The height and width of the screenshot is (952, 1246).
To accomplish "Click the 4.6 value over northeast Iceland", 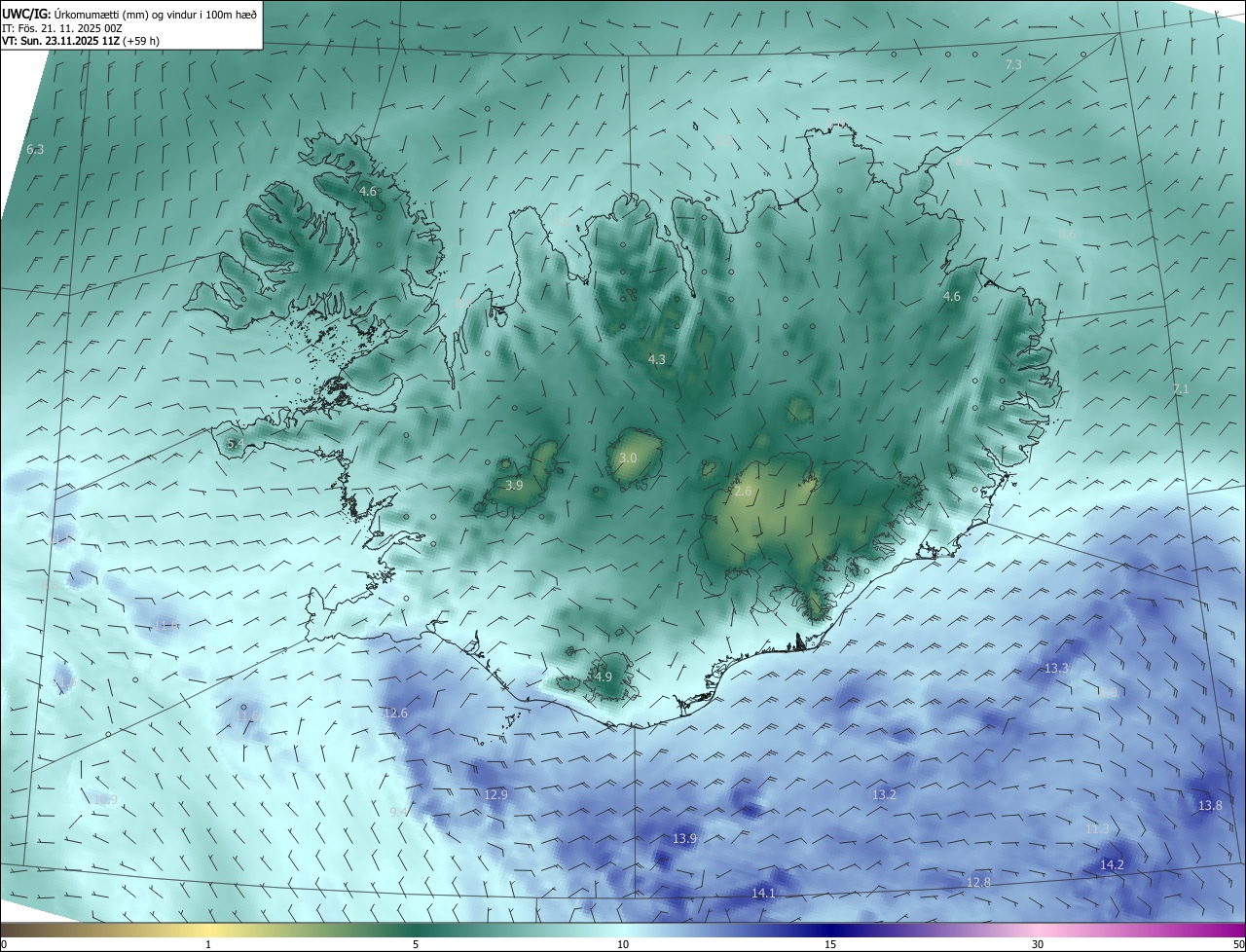I will tap(952, 297).
